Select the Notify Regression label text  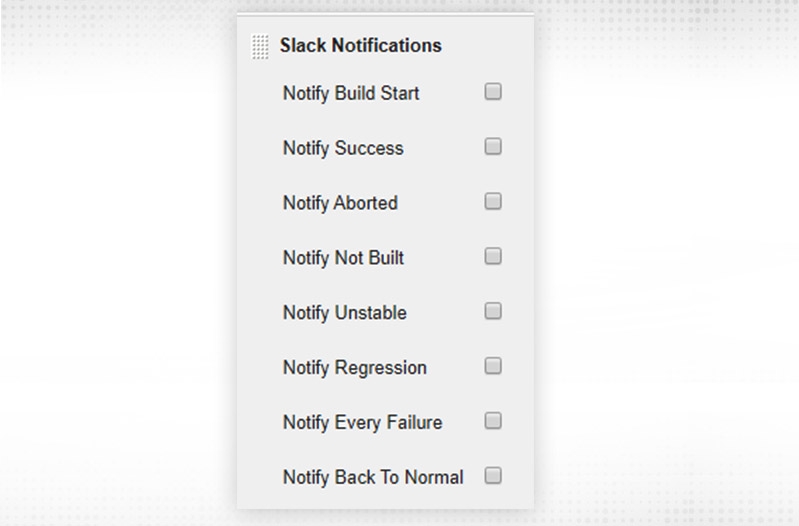pos(354,368)
